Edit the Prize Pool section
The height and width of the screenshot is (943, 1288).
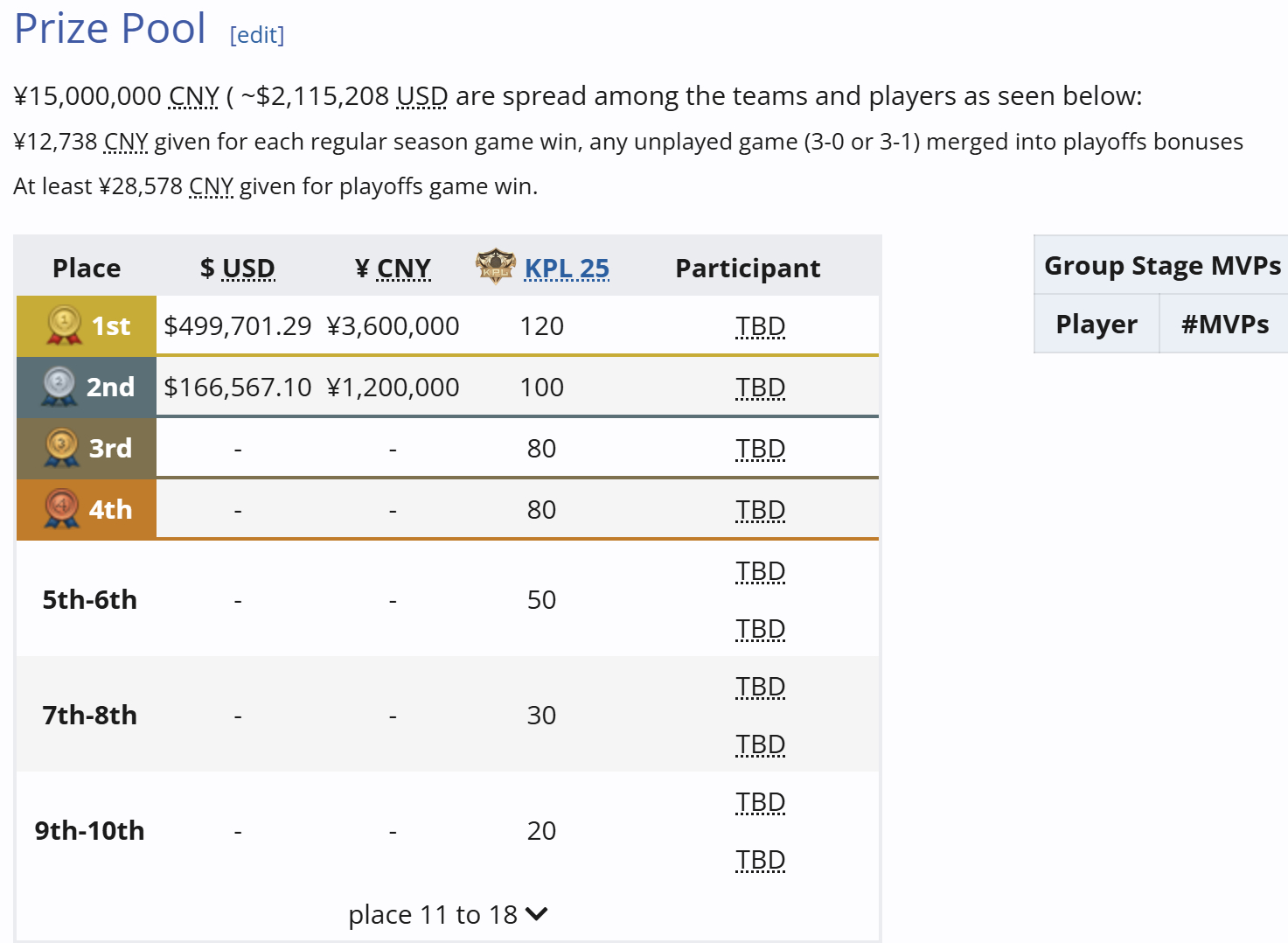pyautogui.click(x=257, y=35)
